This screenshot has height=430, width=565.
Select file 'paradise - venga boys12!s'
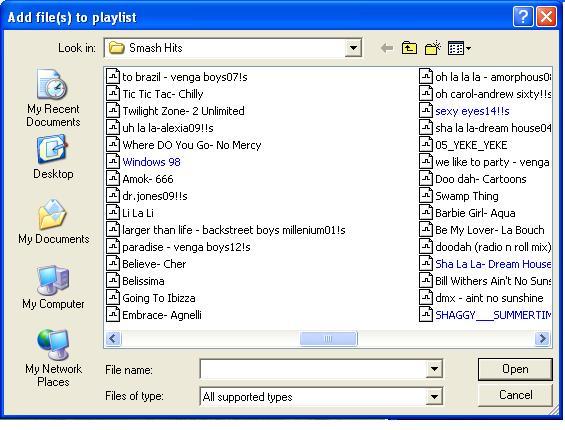click(178, 247)
